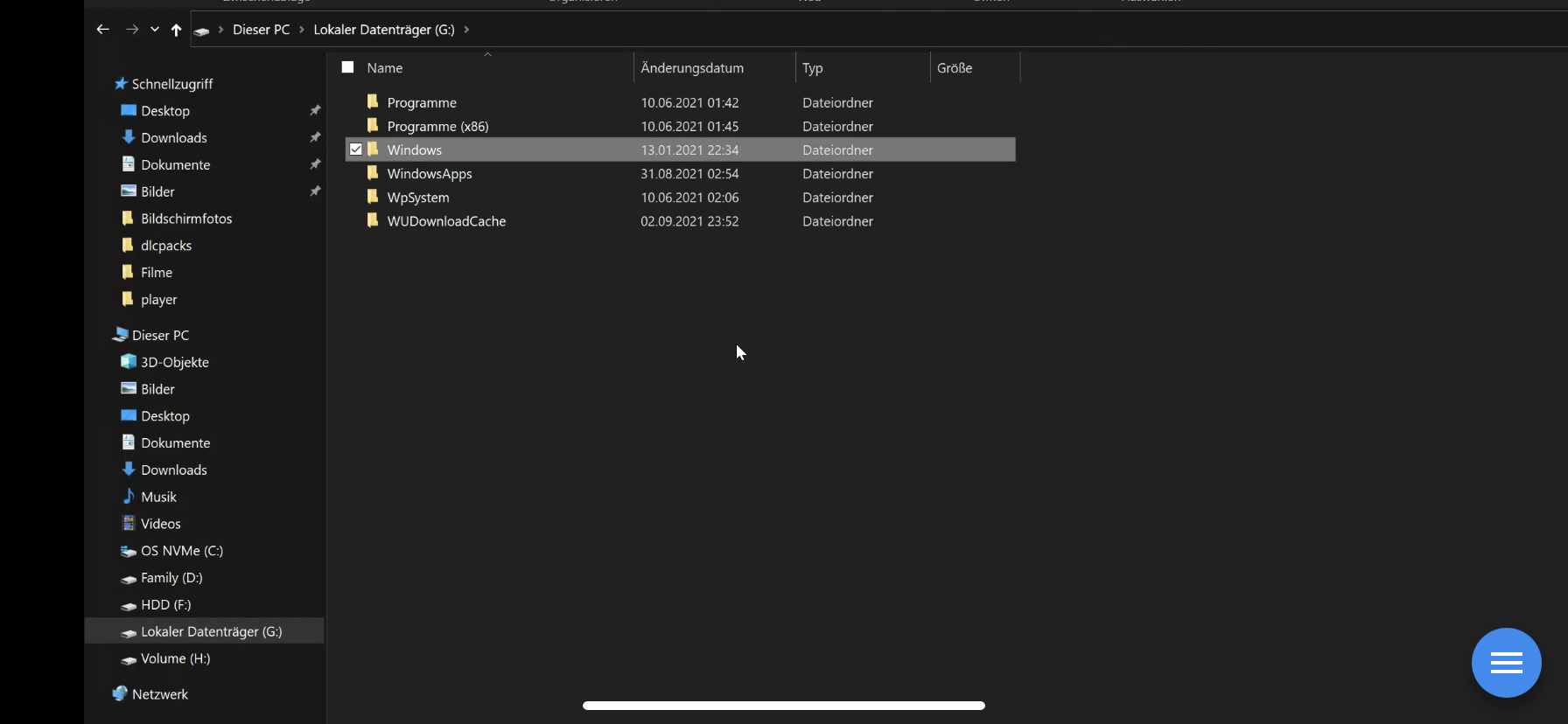The image size is (1568, 724).
Task: Click pin icon next to Downloads
Action: click(x=315, y=137)
